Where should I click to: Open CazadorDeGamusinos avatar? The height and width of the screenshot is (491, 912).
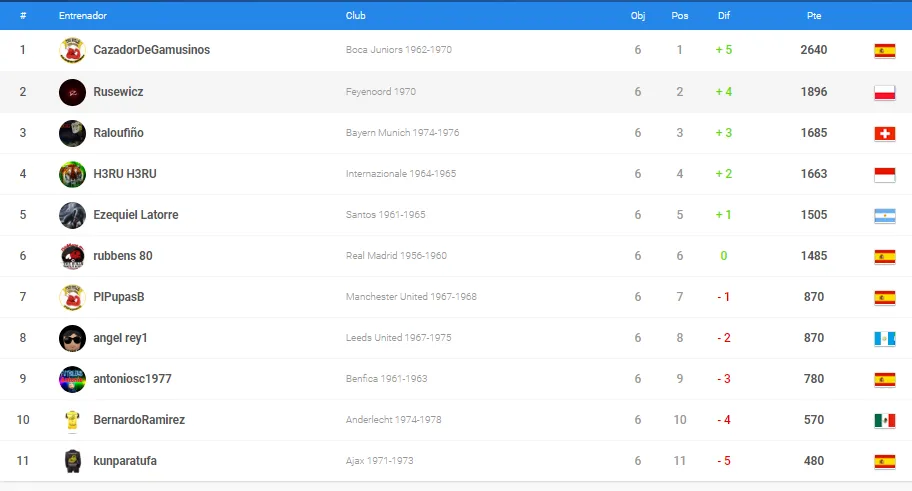pyautogui.click(x=72, y=51)
